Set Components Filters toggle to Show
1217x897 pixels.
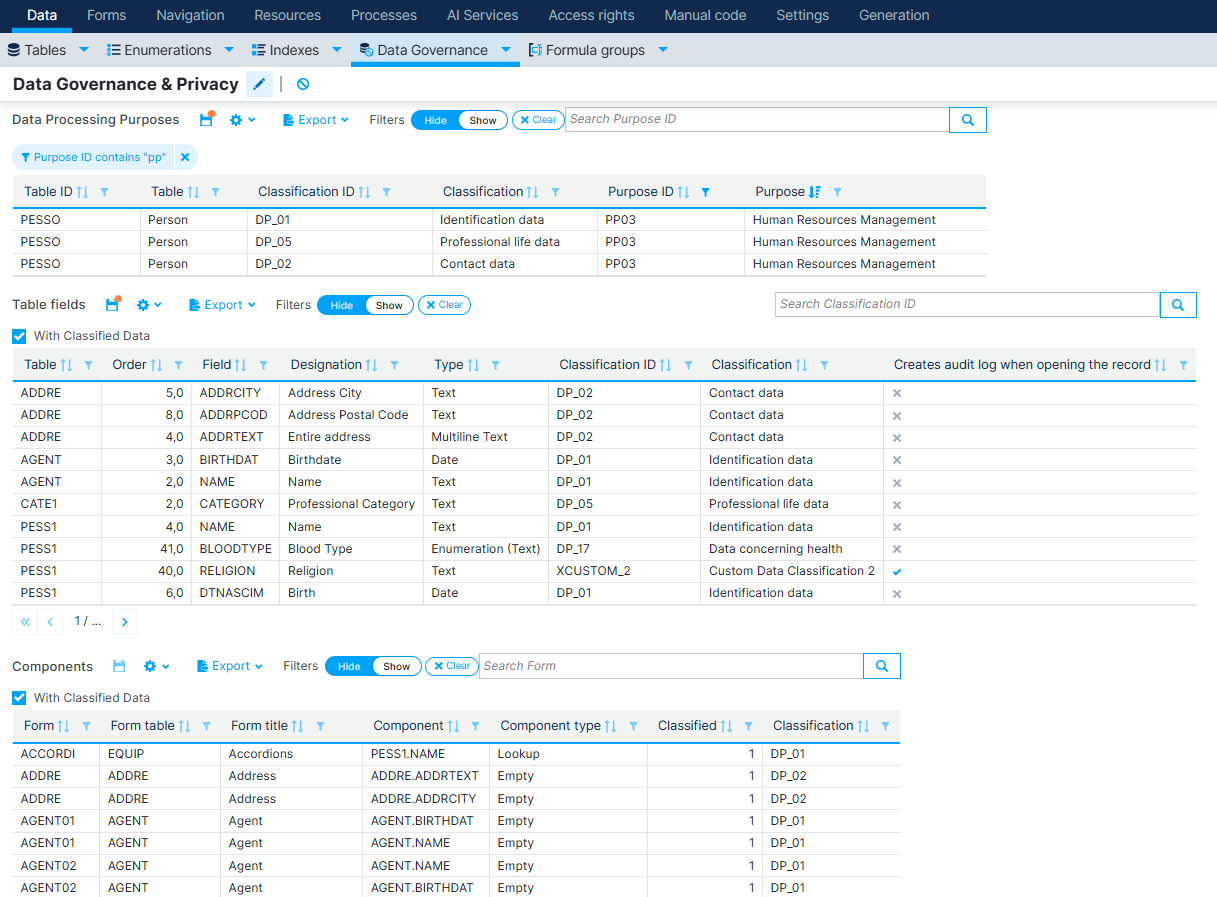click(x=397, y=666)
